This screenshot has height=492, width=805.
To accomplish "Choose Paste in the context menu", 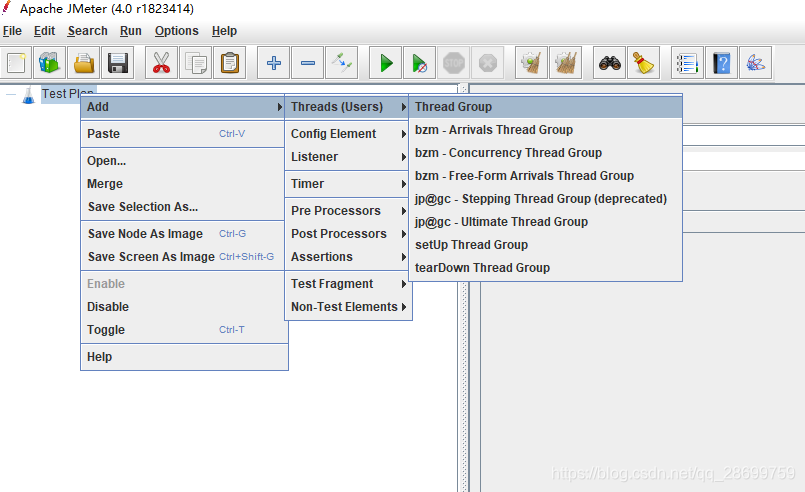I will pyautogui.click(x=183, y=134).
